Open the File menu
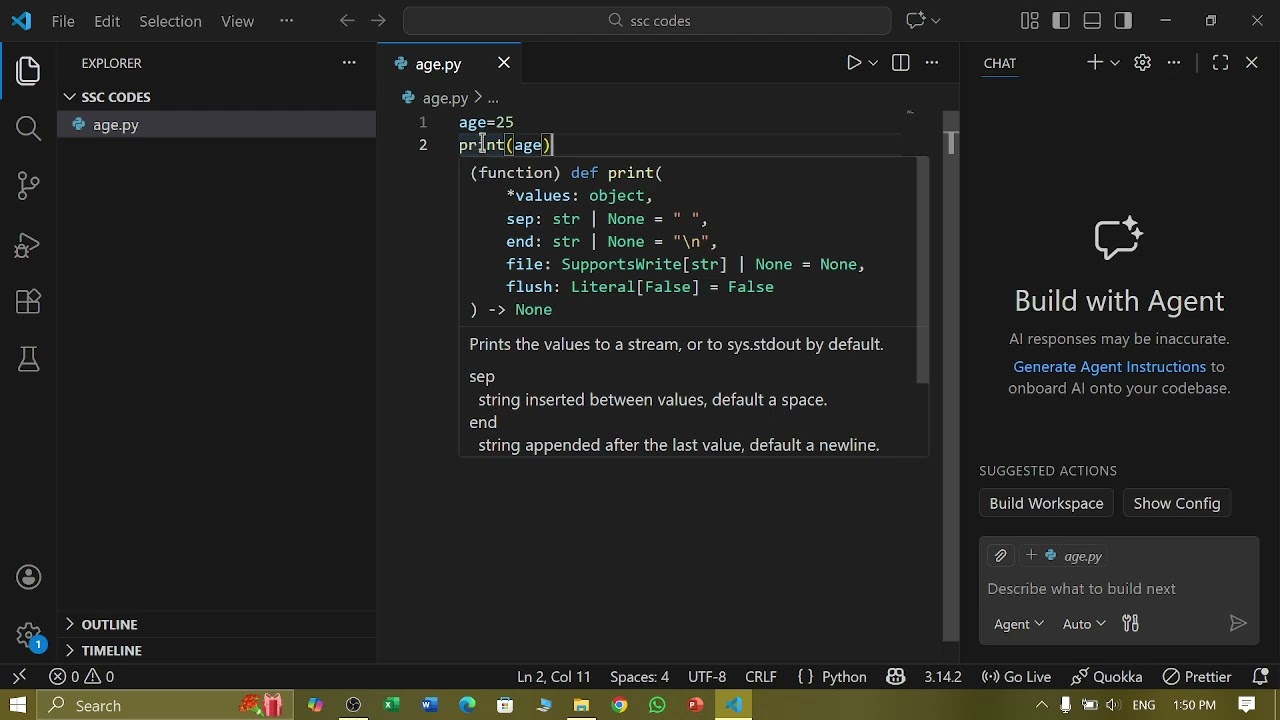Image resolution: width=1280 pixels, height=720 pixels. [63, 21]
